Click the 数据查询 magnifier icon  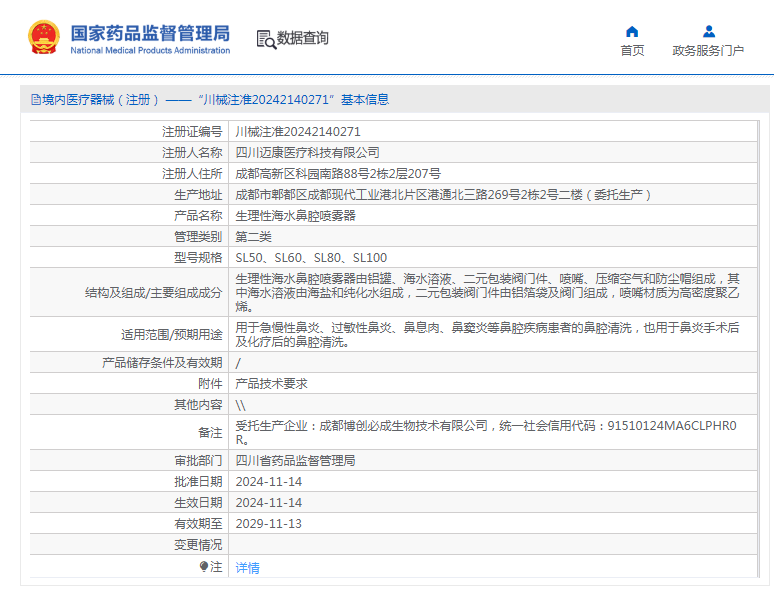pyautogui.click(x=265, y=39)
